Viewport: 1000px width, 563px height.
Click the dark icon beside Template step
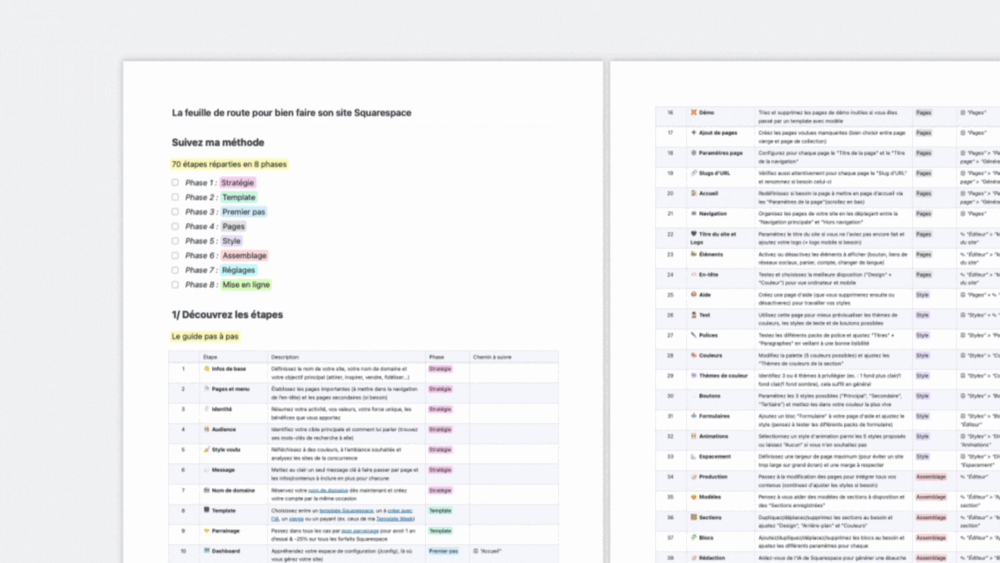click(207, 510)
